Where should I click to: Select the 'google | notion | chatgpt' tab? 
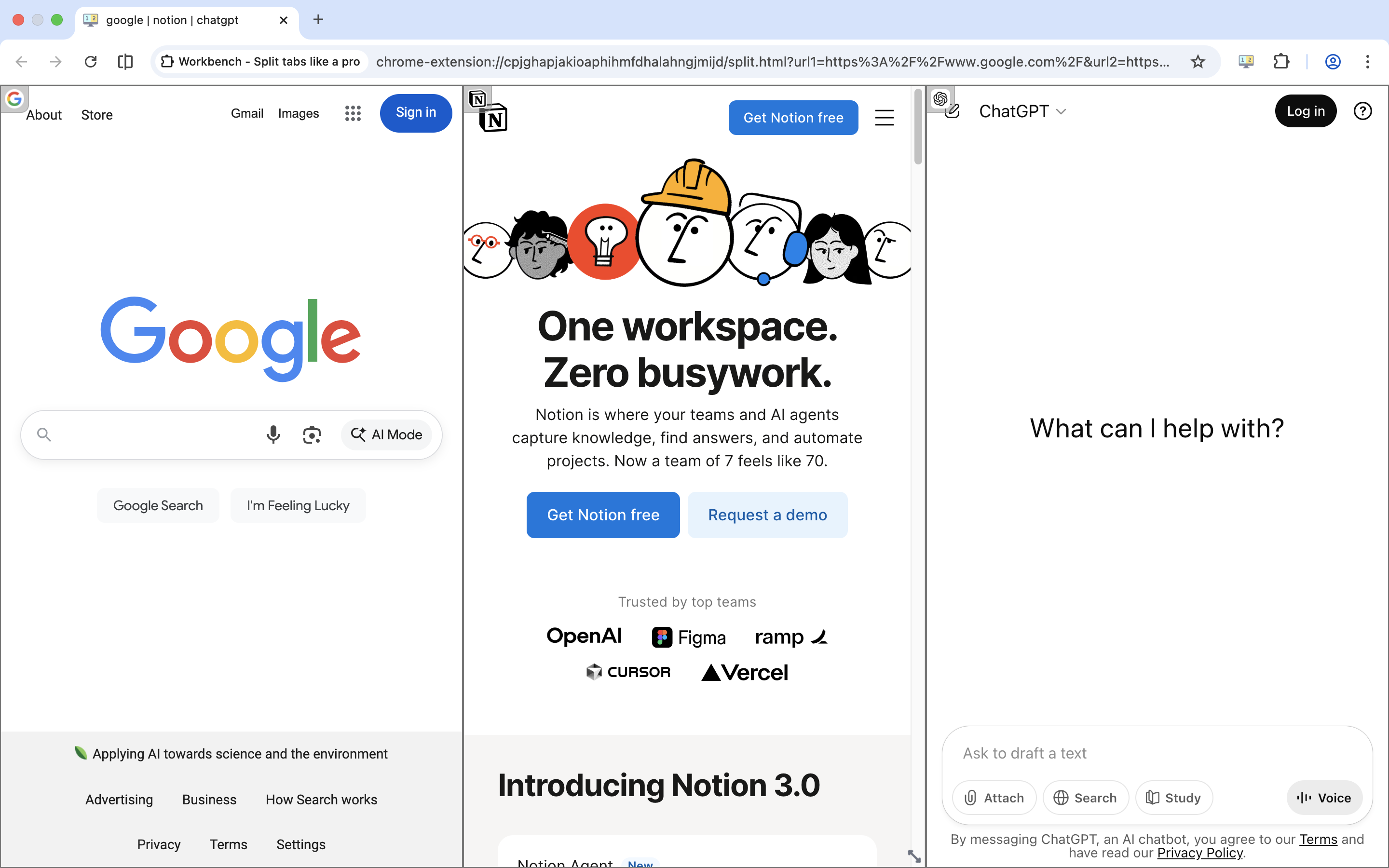tap(172, 20)
